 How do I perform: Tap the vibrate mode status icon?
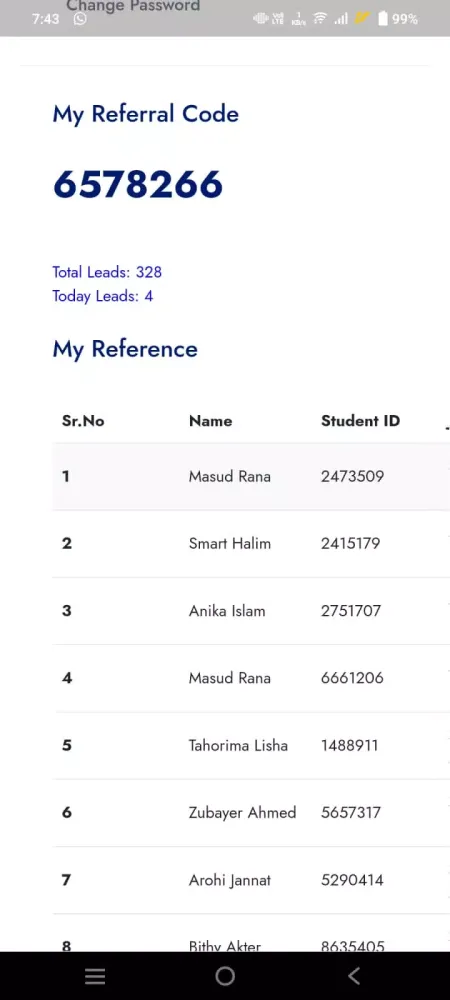coord(261,19)
